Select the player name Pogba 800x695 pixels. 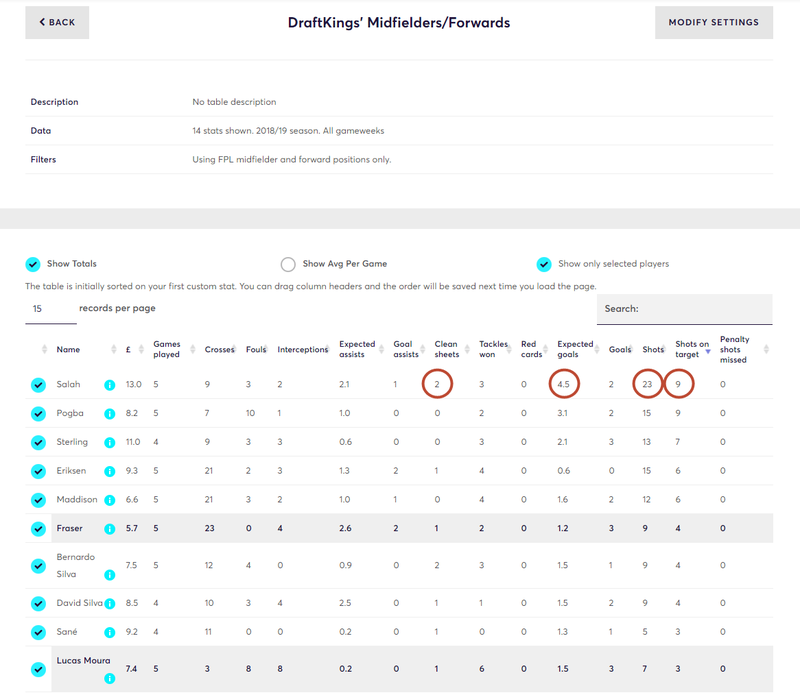point(70,413)
